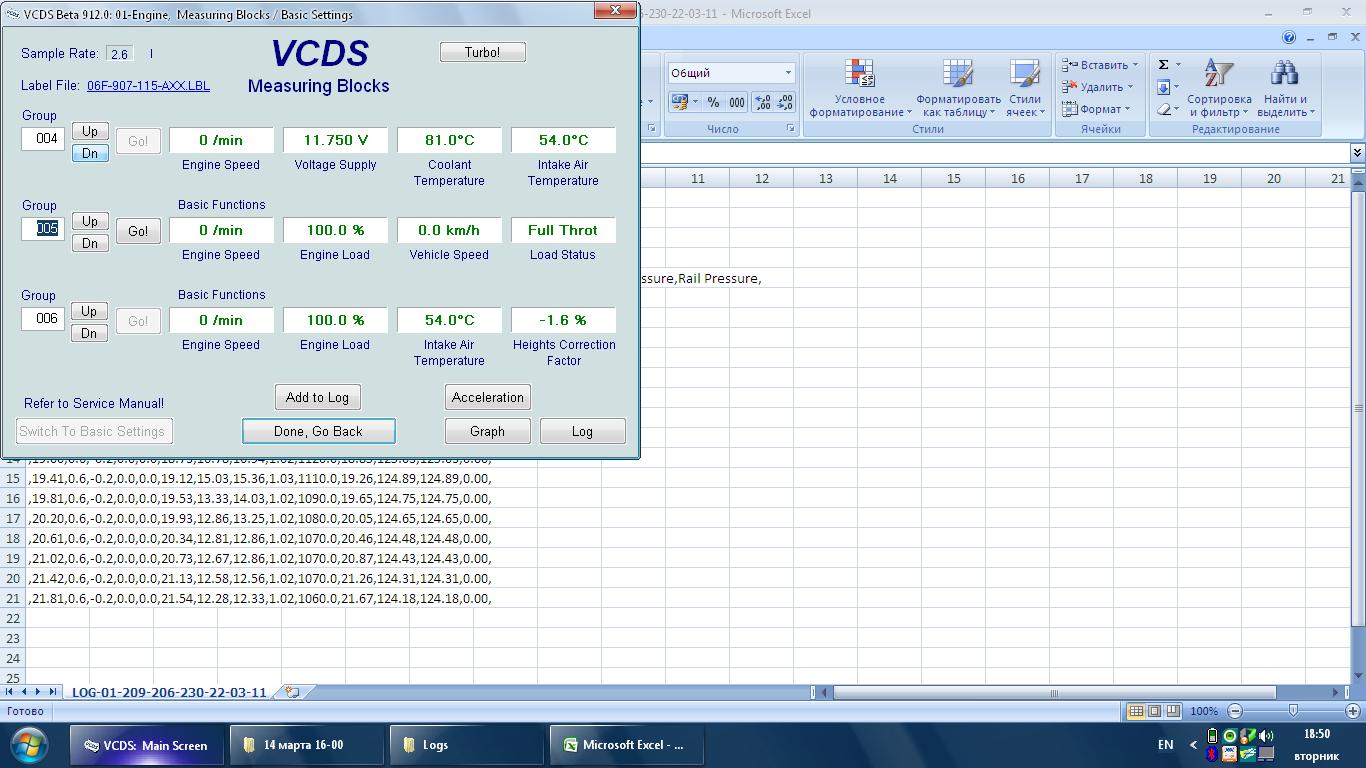Adjust the Excel zoom slider
This screenshot has width=1366, height=768.
coord(1293,711)
